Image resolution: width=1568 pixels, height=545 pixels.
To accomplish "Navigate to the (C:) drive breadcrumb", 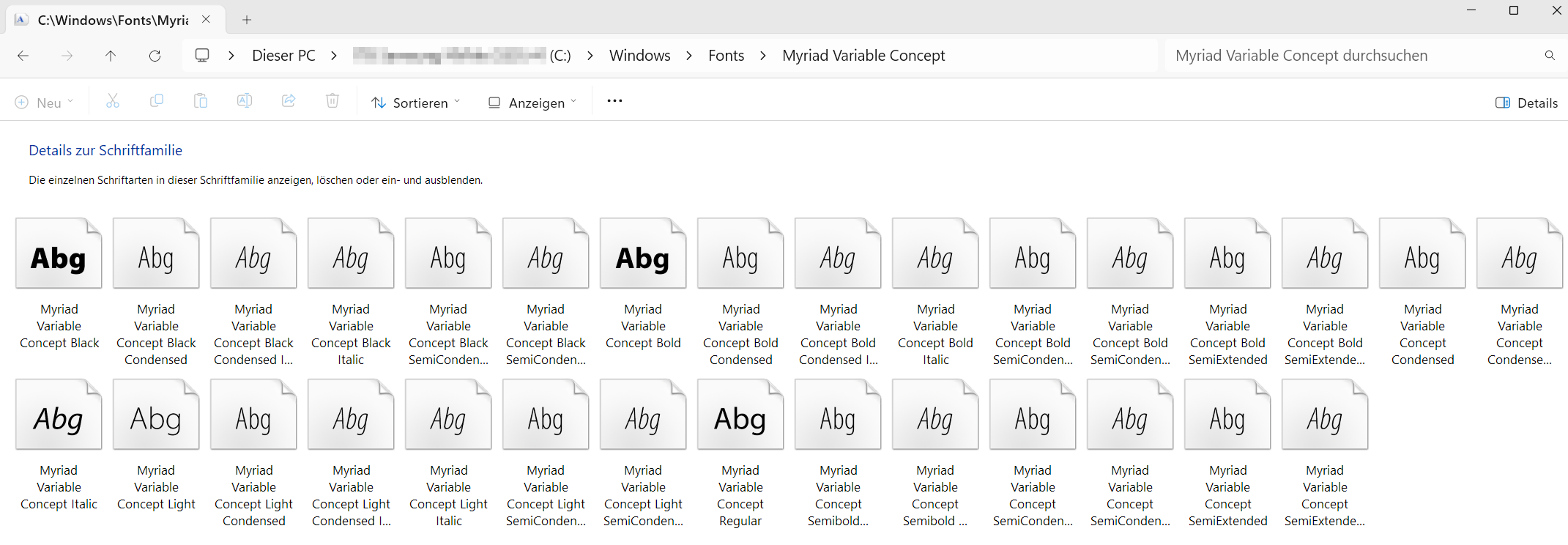I will pos(461,56).
